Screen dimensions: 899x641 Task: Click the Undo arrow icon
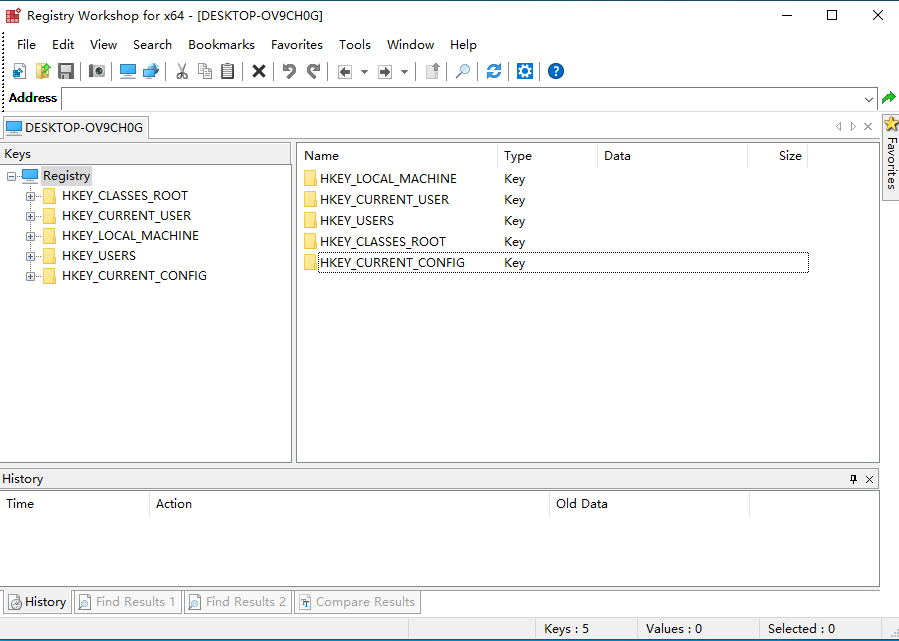289,71
